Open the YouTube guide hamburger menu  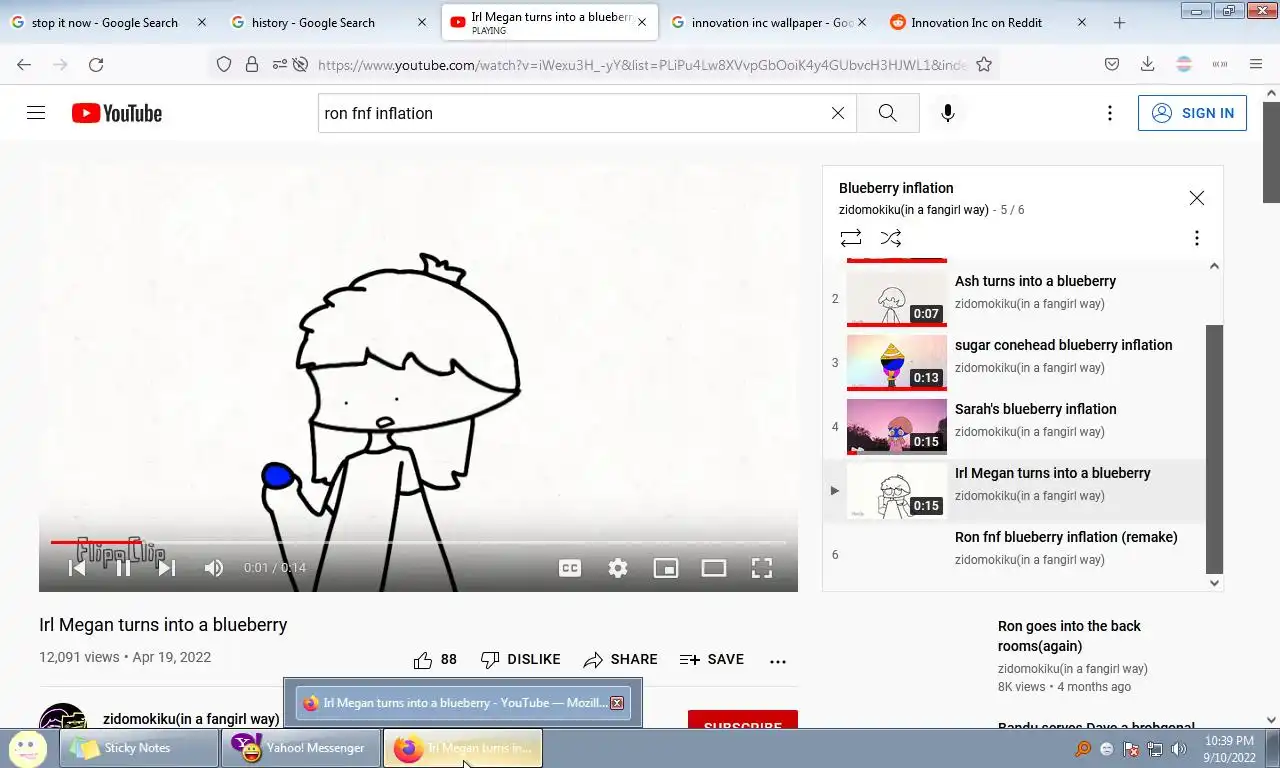tap(36, 113)
